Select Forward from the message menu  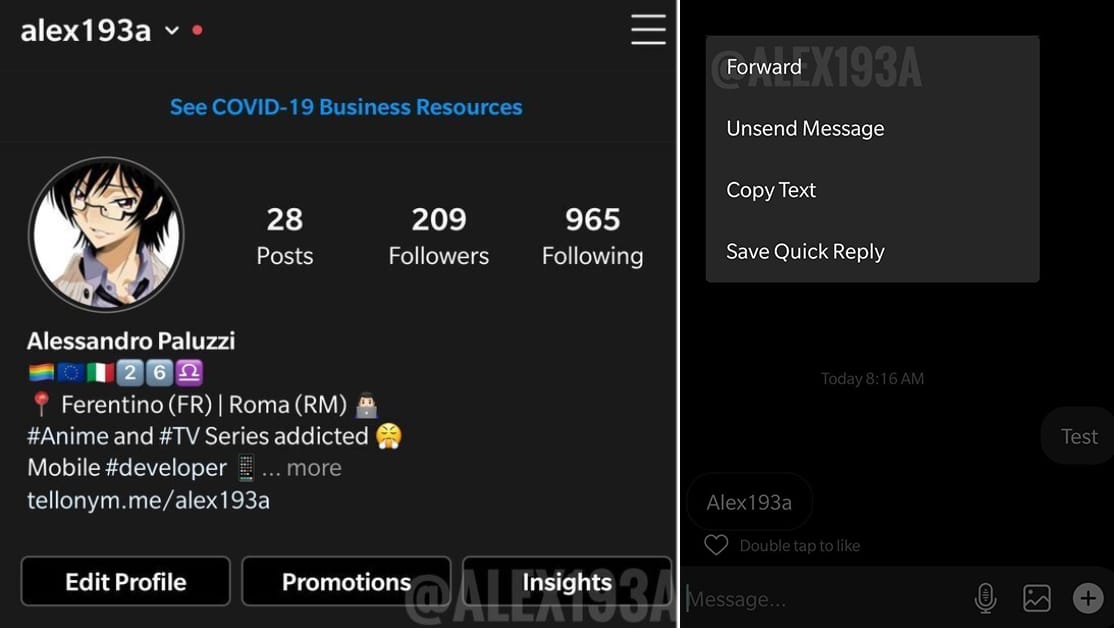tap(872, 67)
